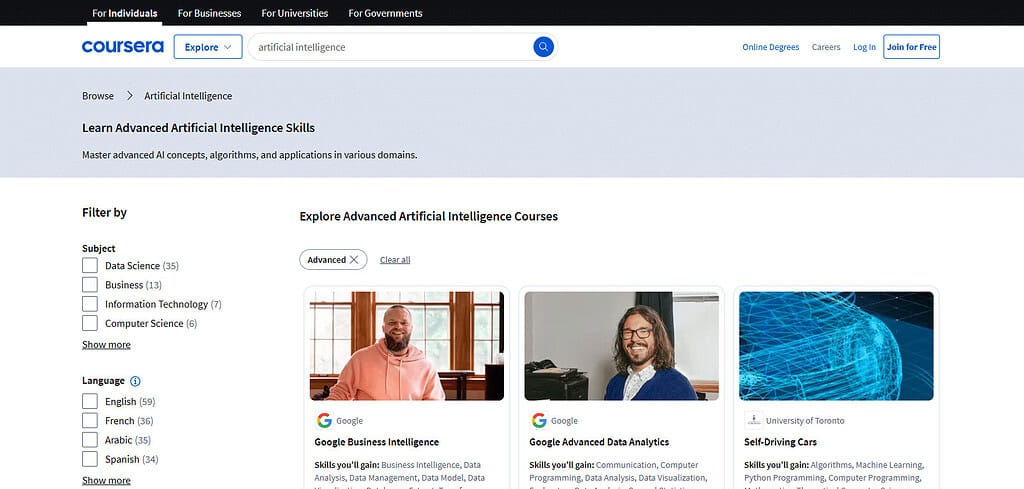Open the Self-Driving Cars course thumbnail

[837, 346]
